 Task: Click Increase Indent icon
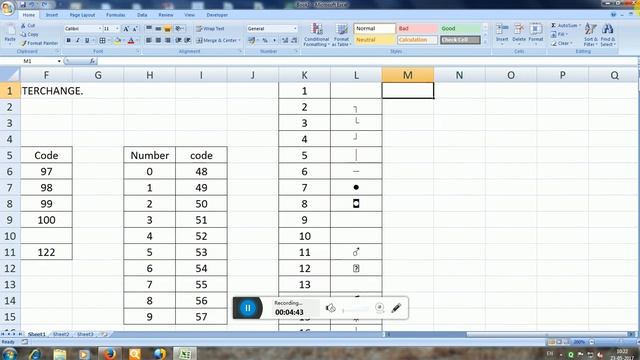point(187,40)
